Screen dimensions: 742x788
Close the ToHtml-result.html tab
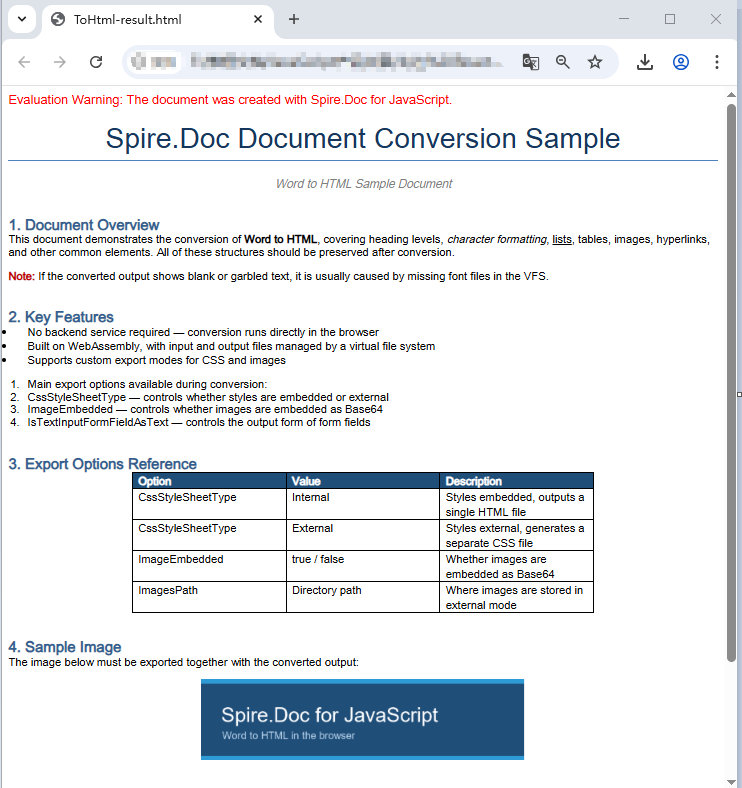pyautogui.click(x=258, y=19)
